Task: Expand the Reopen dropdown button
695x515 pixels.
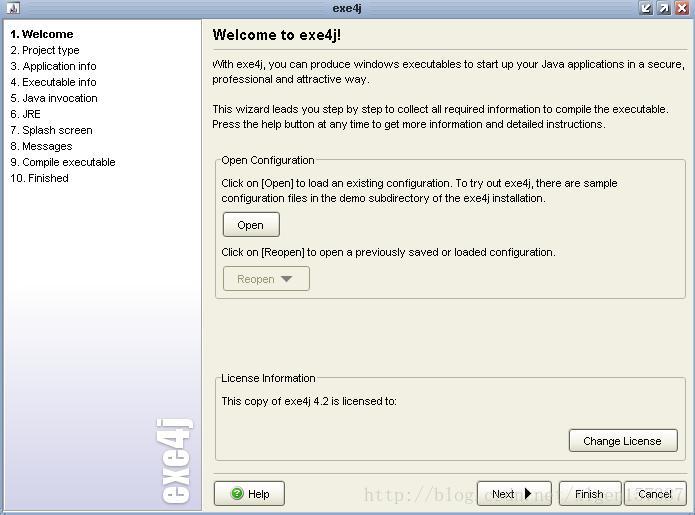Action: pyautogui.click(x=266, y=279)
